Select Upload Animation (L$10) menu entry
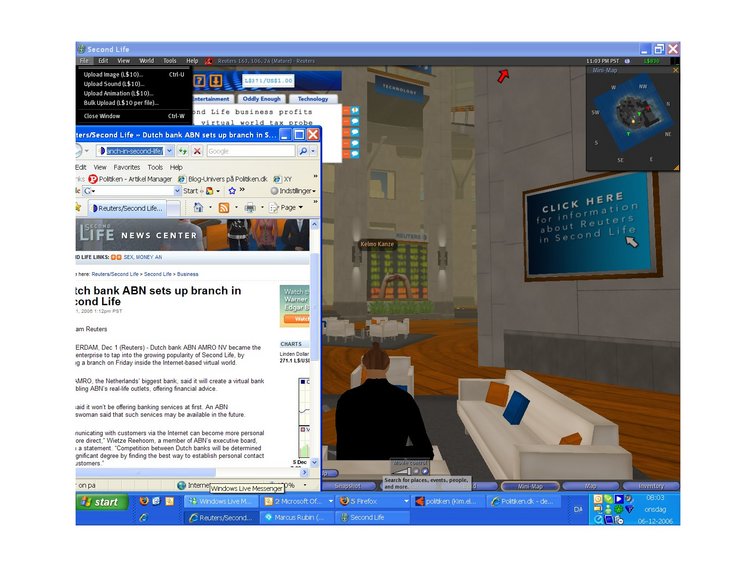Viewport: 756px width, 567px height. pyautogui.click(x=134, y=94)
